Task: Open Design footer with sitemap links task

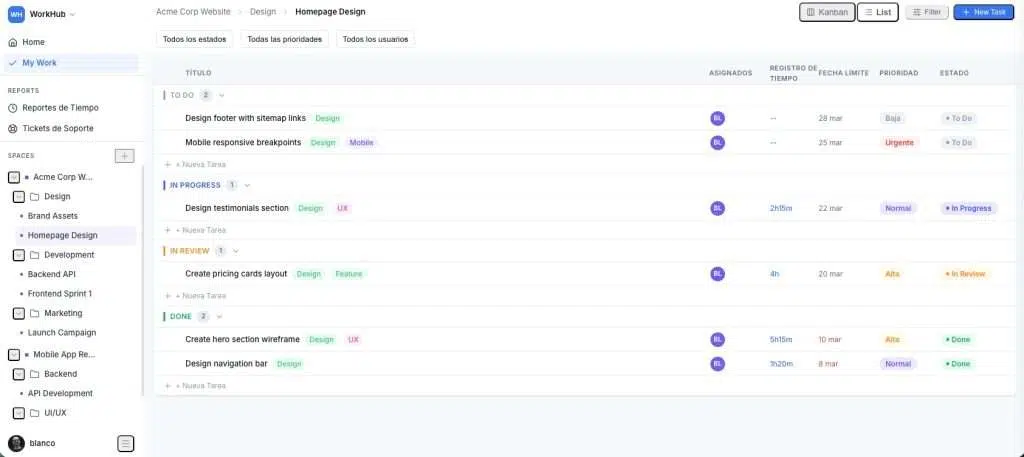Action: [x=246, y=118]
